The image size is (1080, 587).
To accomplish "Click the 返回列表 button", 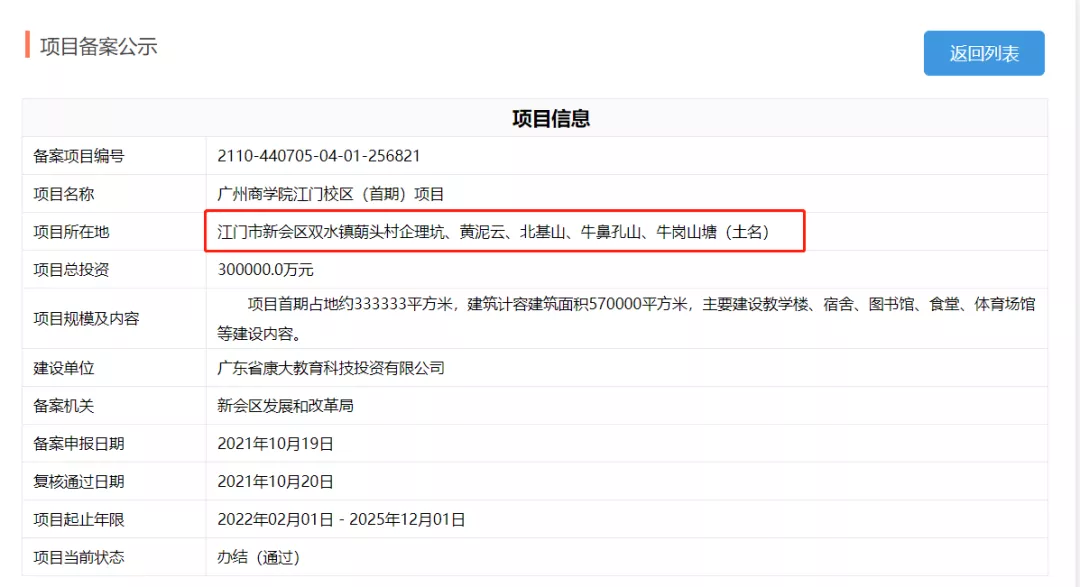I will tap(983, 53).
